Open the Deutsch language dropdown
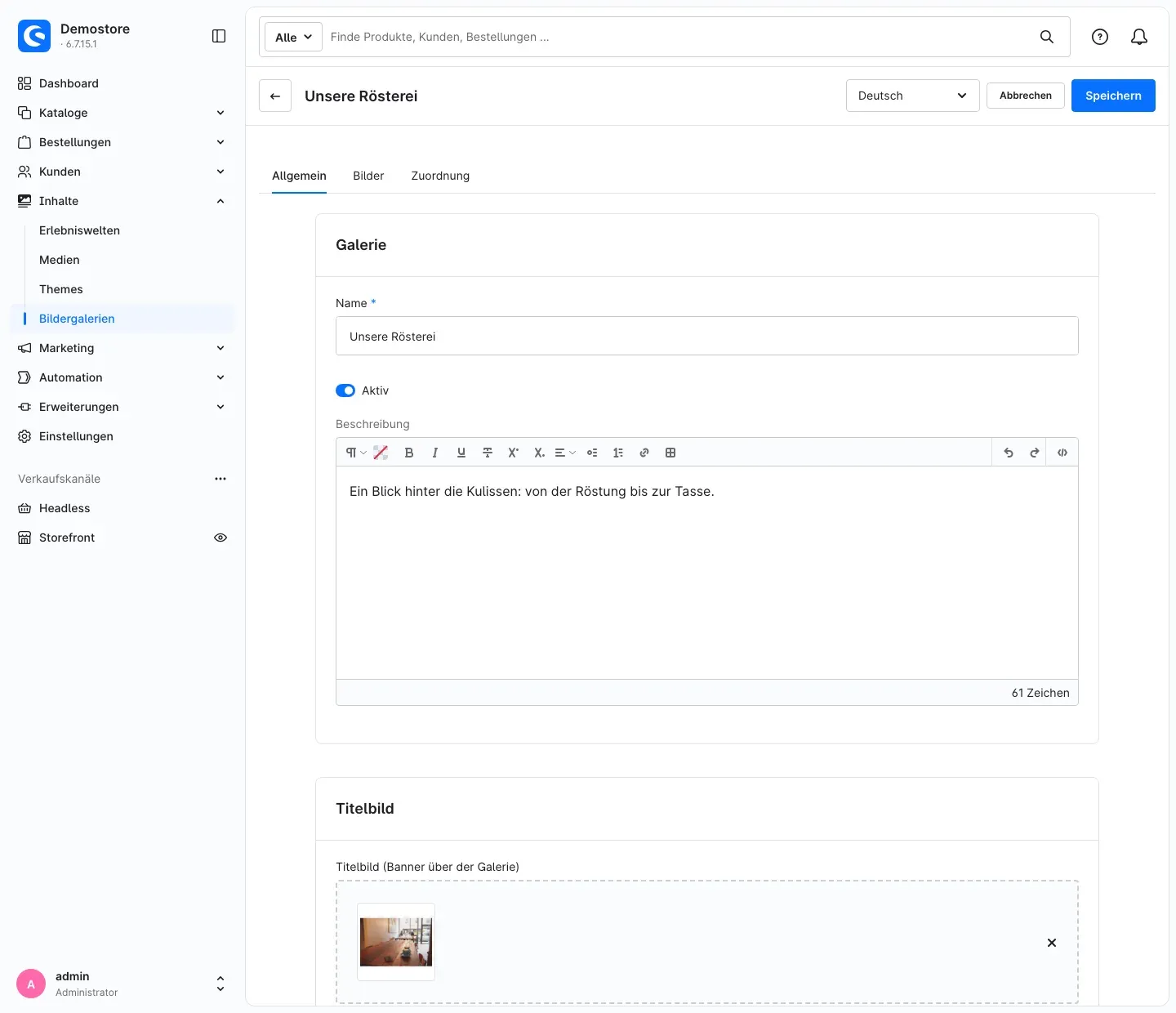The width and height of the screenshot is (1176, 1013). [x=913, y=96]
